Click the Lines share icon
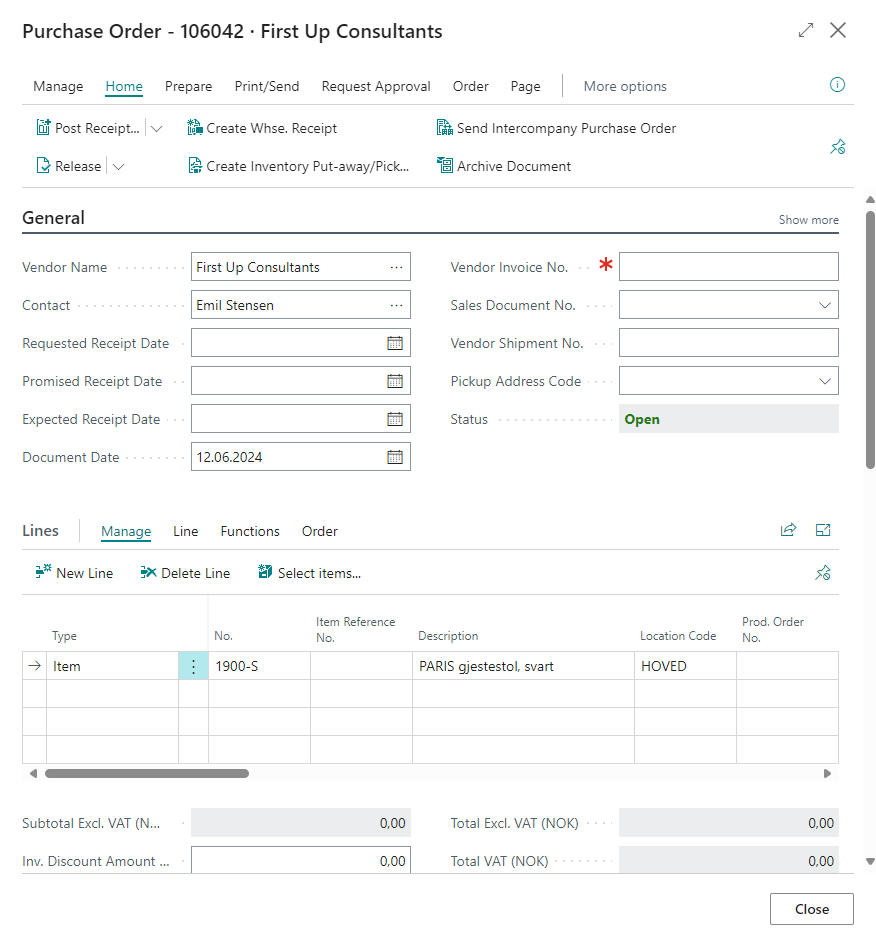Image resolution: width=876 pixels, height=946 pixels. point(789,531)
